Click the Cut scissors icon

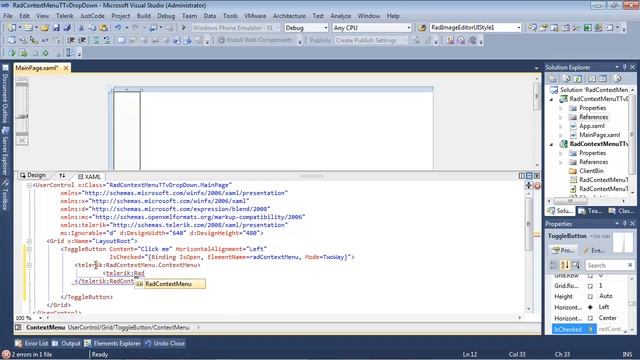[81, 28]
